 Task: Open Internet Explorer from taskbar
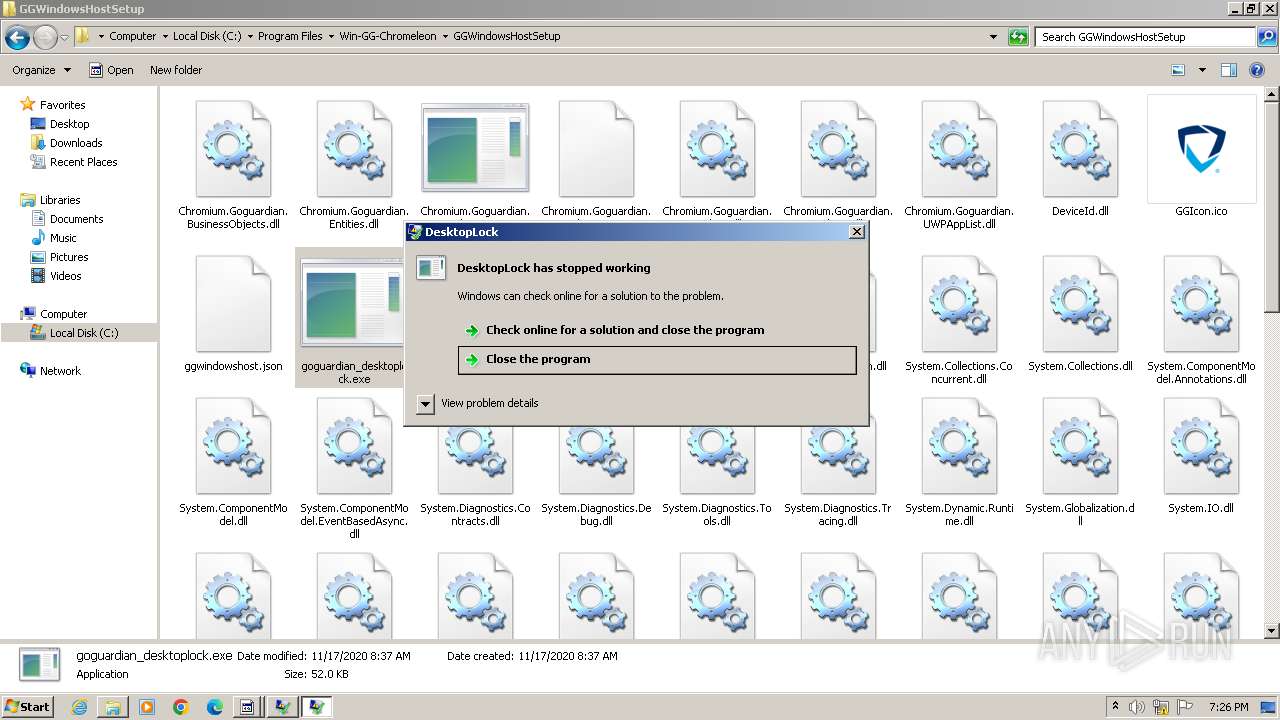[x=79, y=707]
